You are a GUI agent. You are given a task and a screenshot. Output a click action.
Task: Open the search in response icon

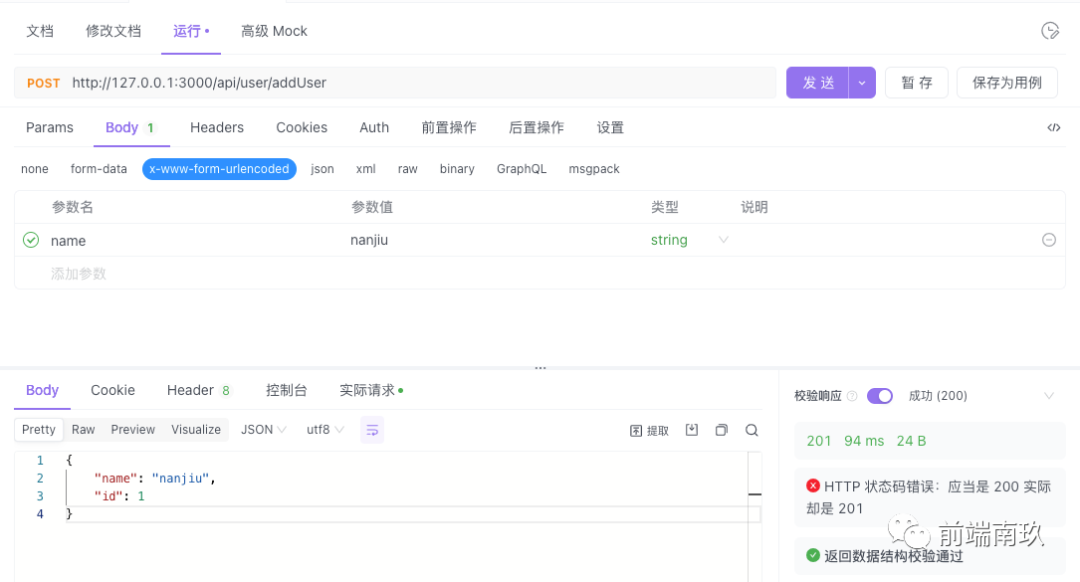(x=751, y=429)
